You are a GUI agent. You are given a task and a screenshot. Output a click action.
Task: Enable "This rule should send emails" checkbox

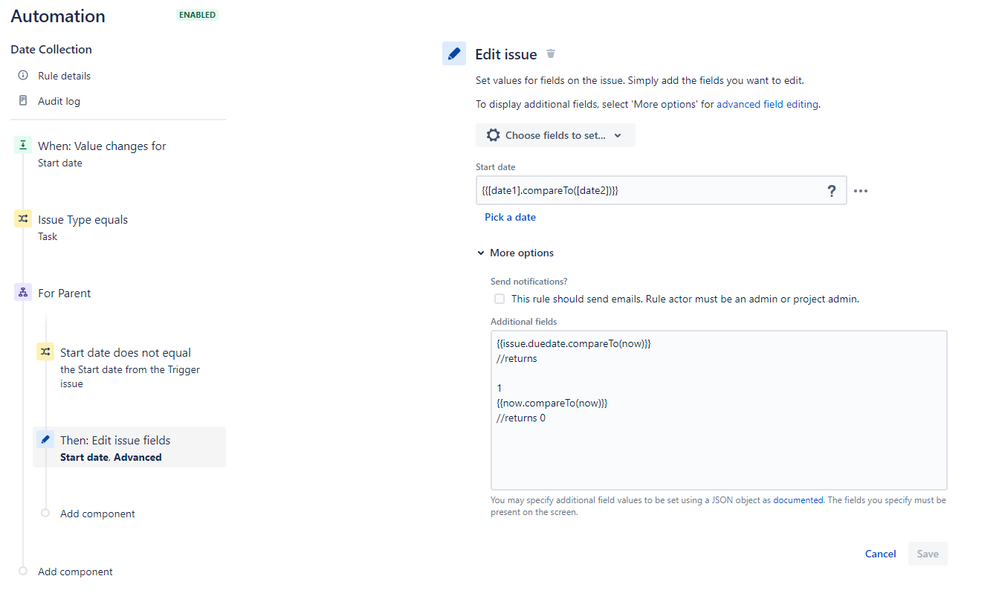[x=499, y=298]
